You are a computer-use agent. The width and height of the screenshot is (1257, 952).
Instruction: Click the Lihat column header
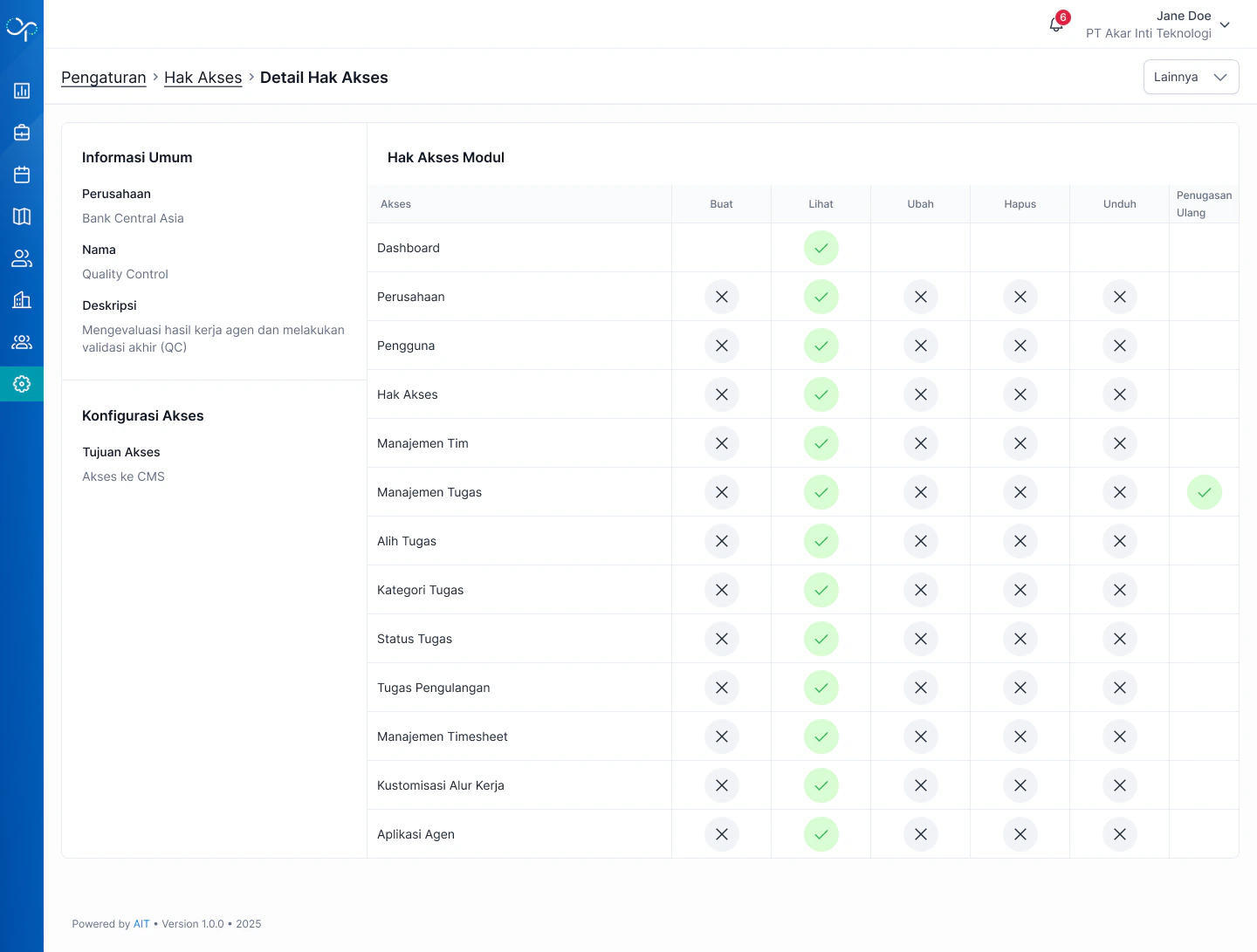tap(821, 204)
